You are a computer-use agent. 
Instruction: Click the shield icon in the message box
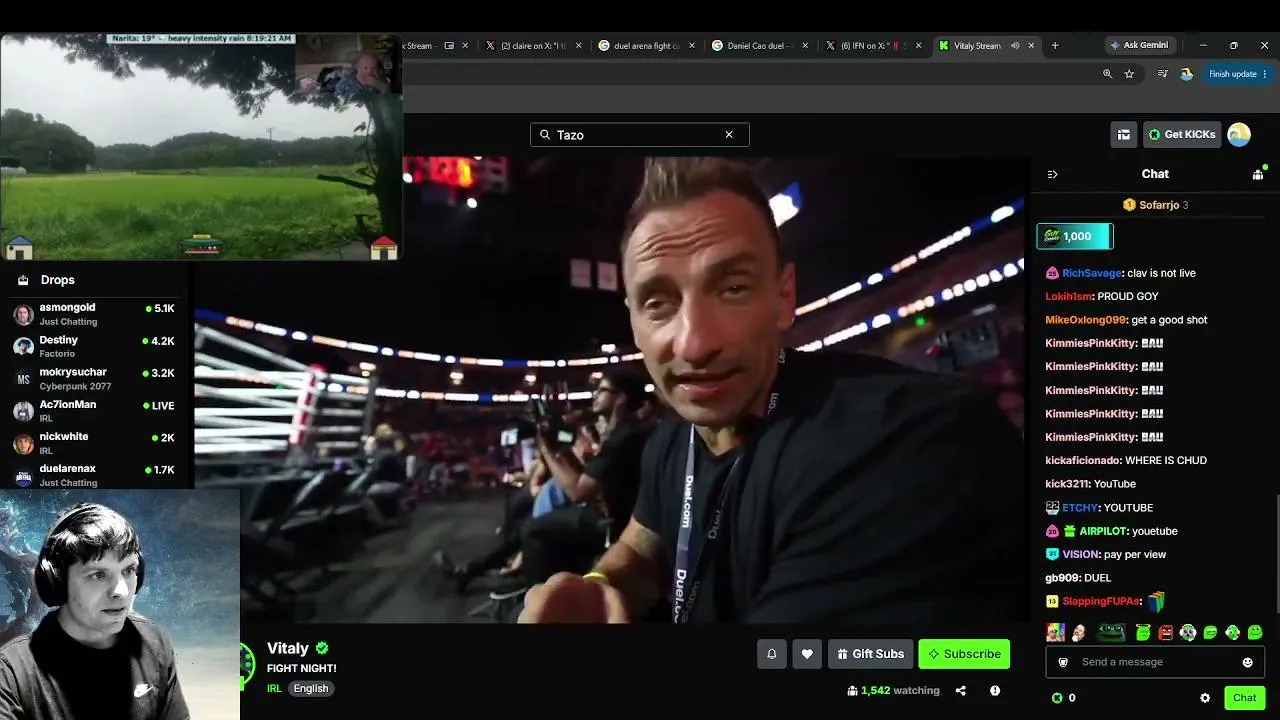[x=1063, y=662]
